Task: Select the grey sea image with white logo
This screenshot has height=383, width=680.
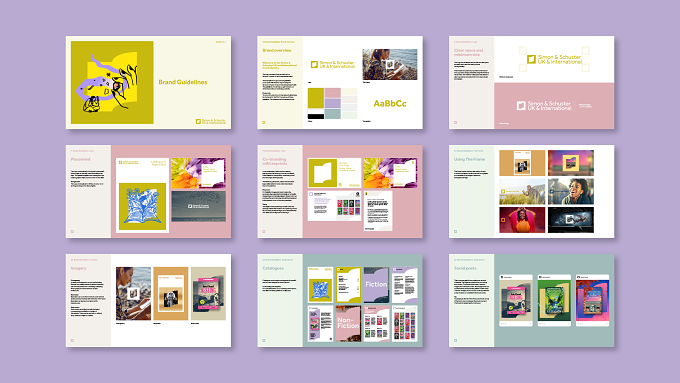Action: (198, 206)
